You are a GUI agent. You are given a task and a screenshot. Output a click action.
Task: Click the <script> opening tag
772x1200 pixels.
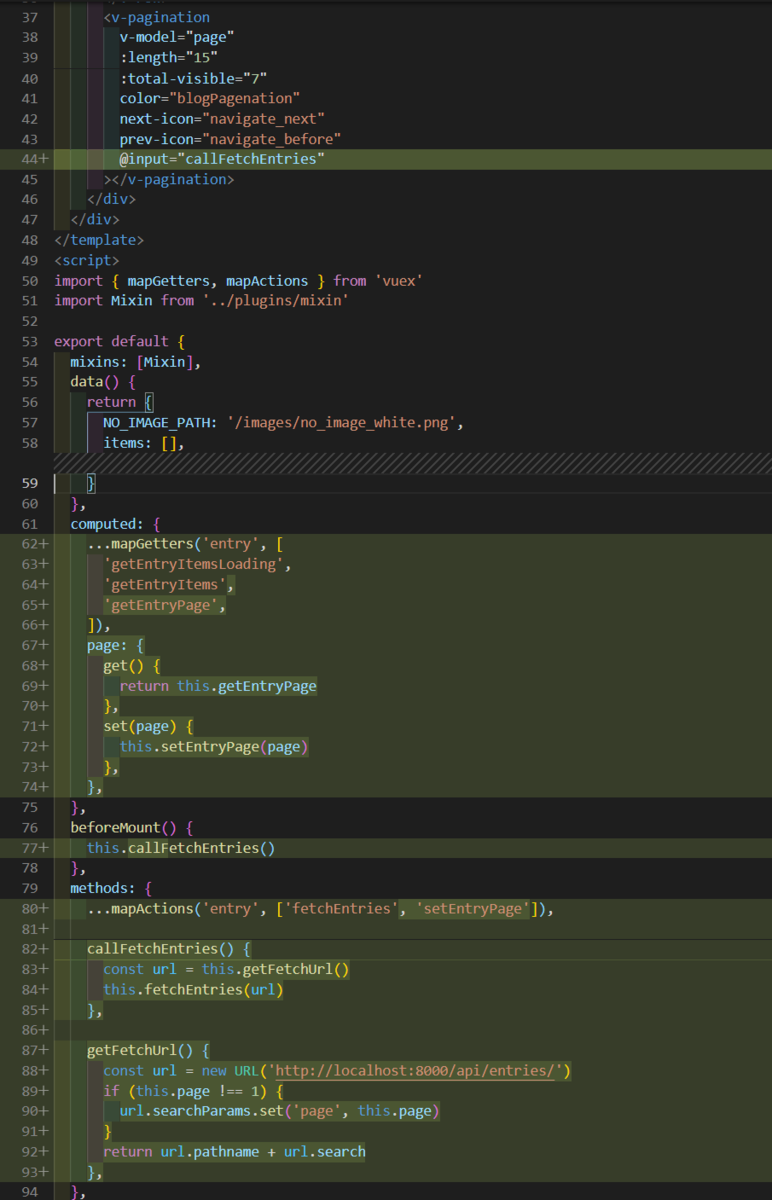point(87,260)
